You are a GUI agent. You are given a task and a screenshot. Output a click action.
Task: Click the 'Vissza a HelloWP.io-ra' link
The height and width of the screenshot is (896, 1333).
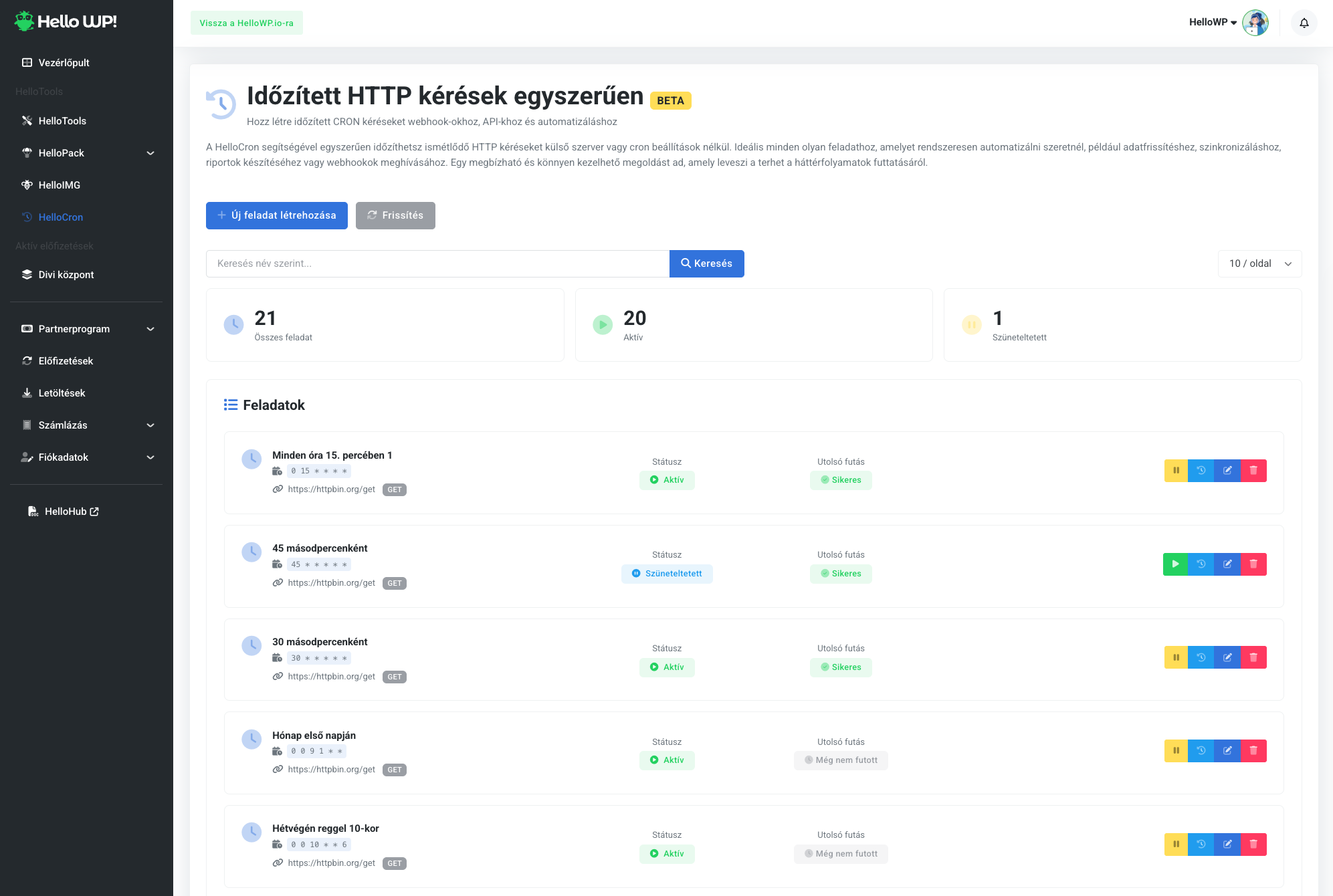click(246, 23)
